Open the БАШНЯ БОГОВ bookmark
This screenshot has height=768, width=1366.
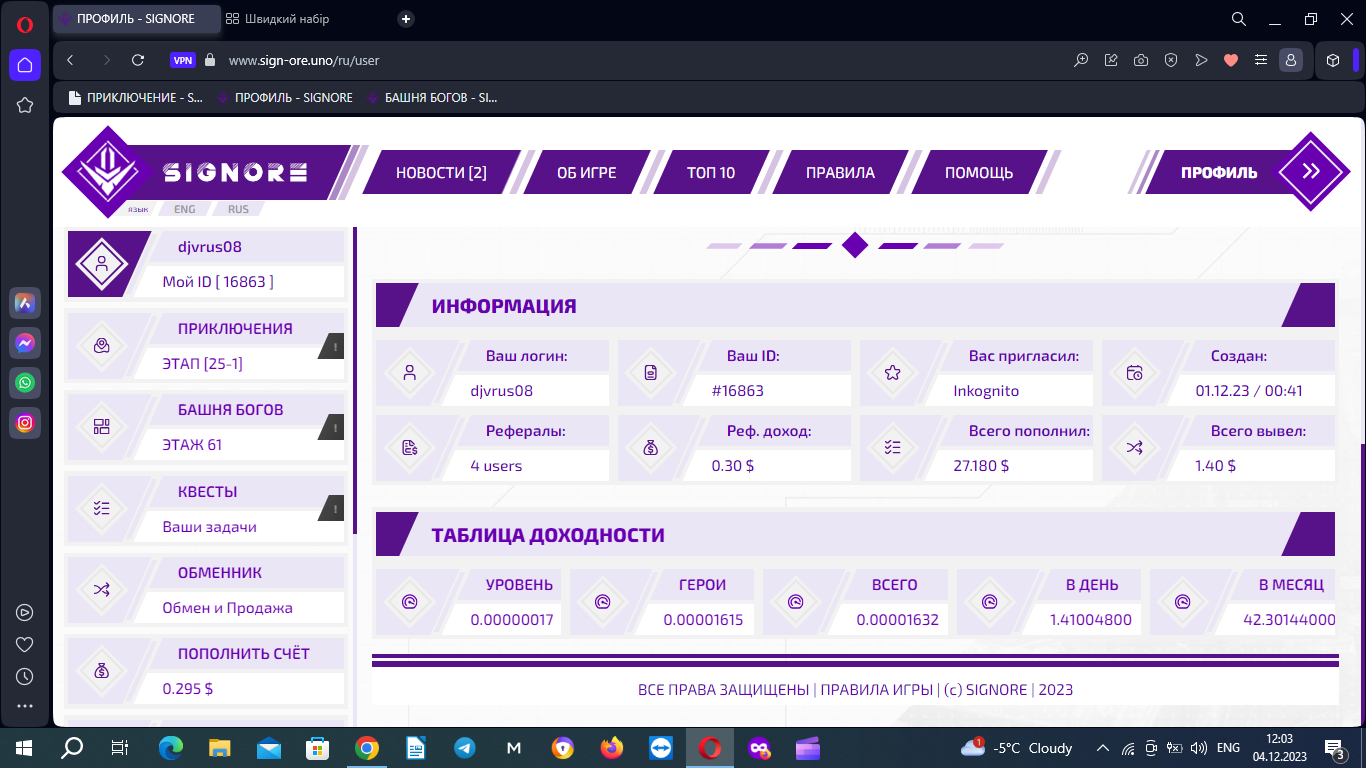[432, 98]
